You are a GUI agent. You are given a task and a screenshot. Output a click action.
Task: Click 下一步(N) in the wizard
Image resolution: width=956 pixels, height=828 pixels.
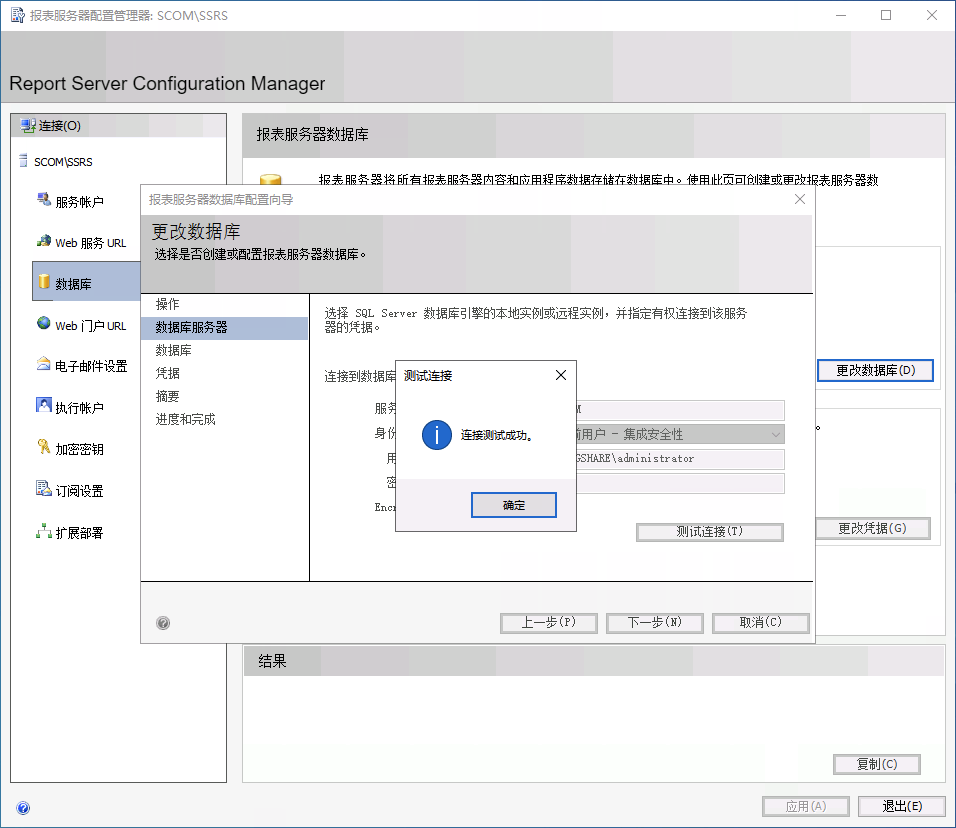654,622
